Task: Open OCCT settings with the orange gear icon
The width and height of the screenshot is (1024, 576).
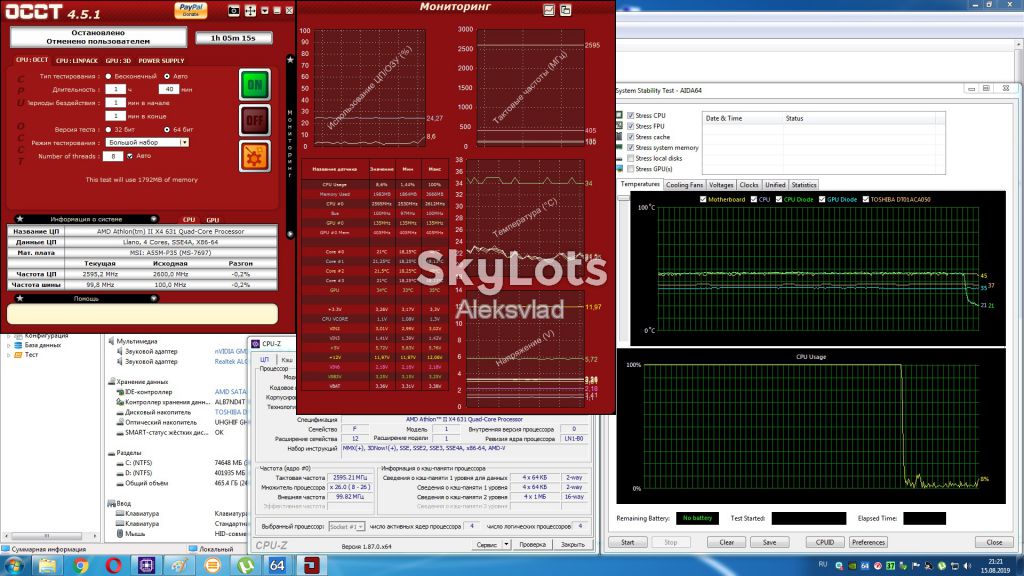Action: point(254,156)
